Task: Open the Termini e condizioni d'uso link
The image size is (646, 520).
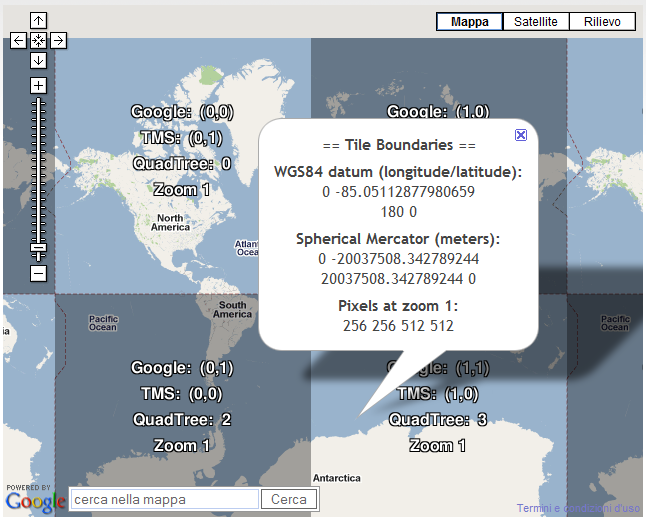Action: (578, 508)
